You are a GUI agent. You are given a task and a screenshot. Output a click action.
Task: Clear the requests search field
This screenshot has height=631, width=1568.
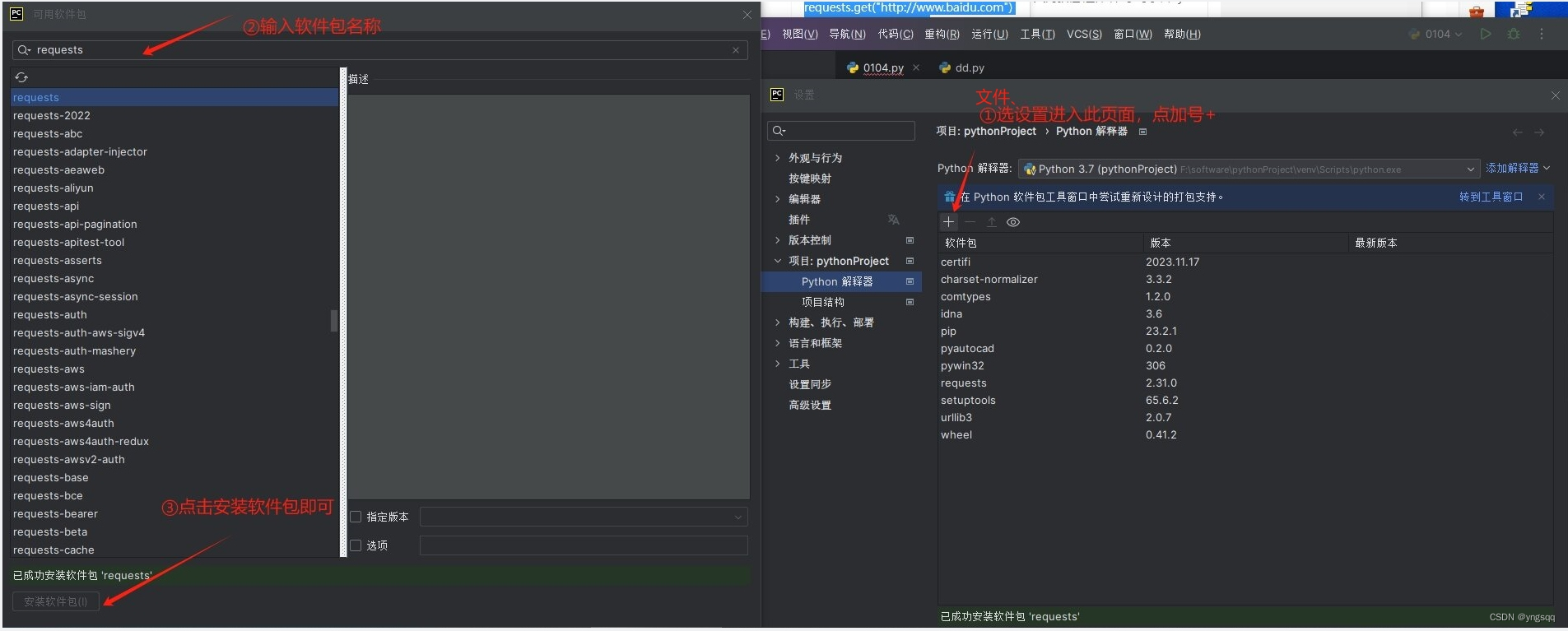click(x=736, y=50)
